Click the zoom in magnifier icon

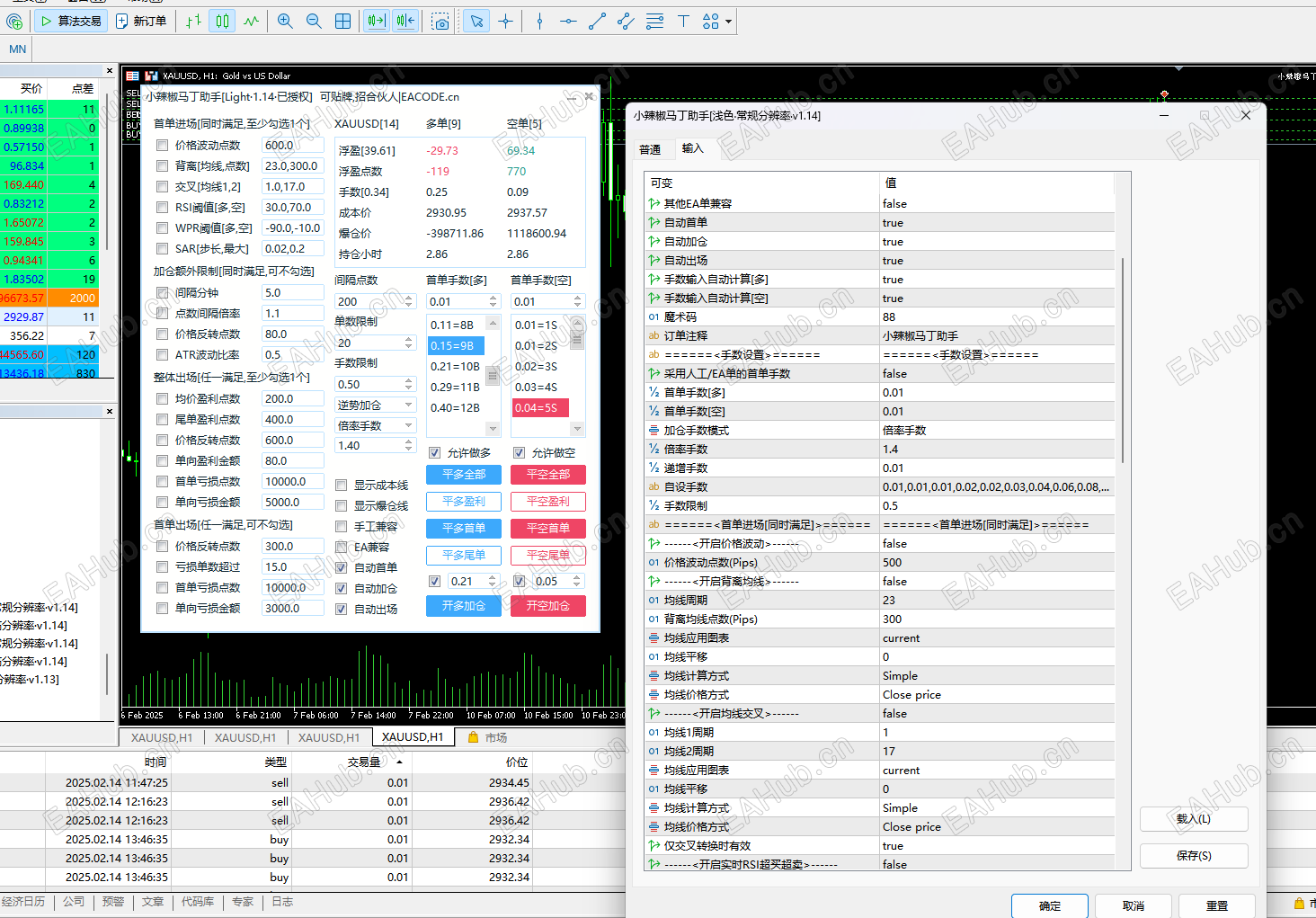tap(285, 21)
